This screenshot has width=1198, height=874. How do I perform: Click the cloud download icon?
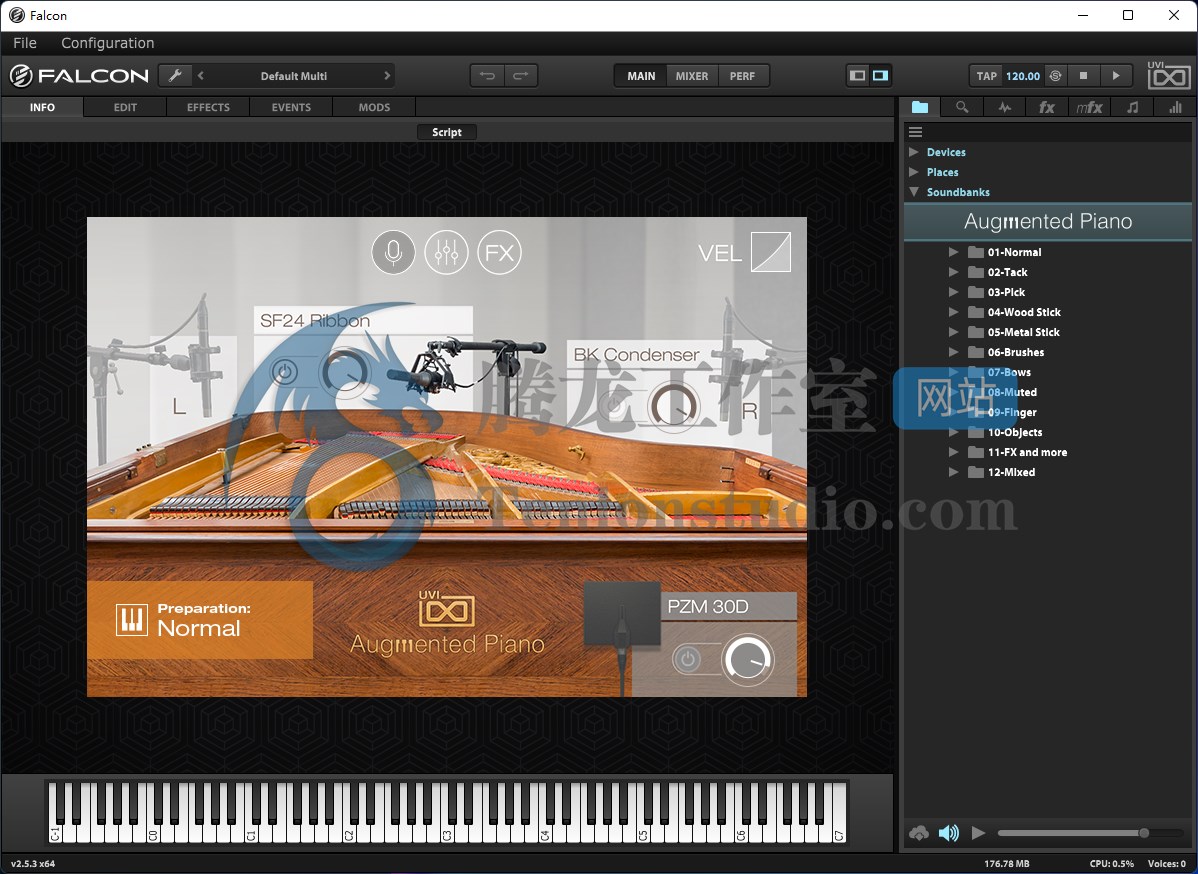click(x=919, y=833)
